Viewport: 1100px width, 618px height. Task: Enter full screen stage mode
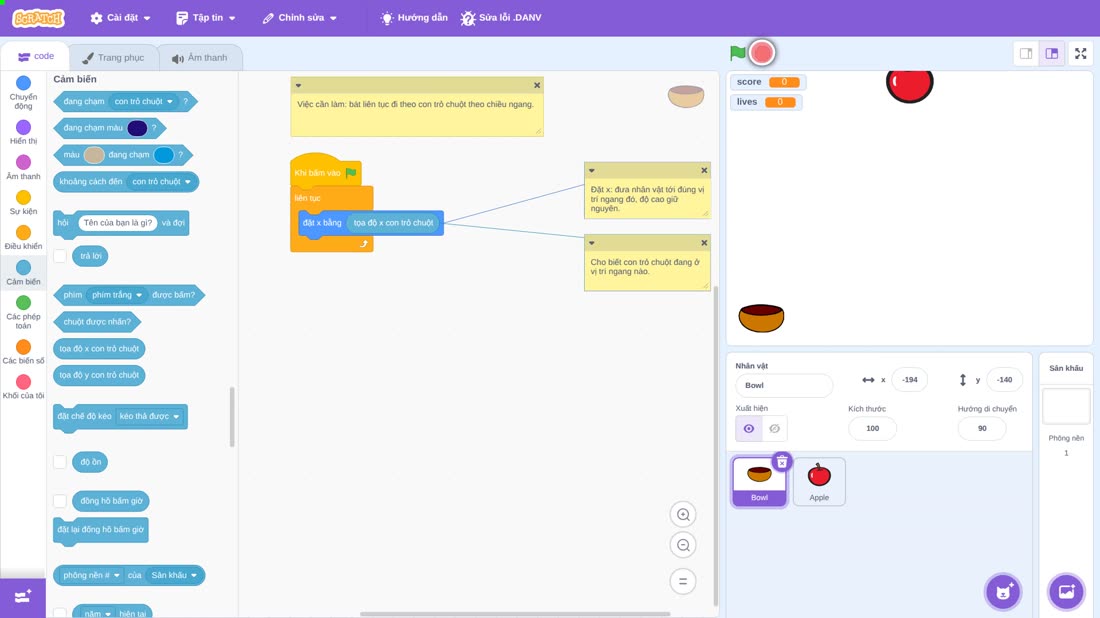(x=1080, y=53)
